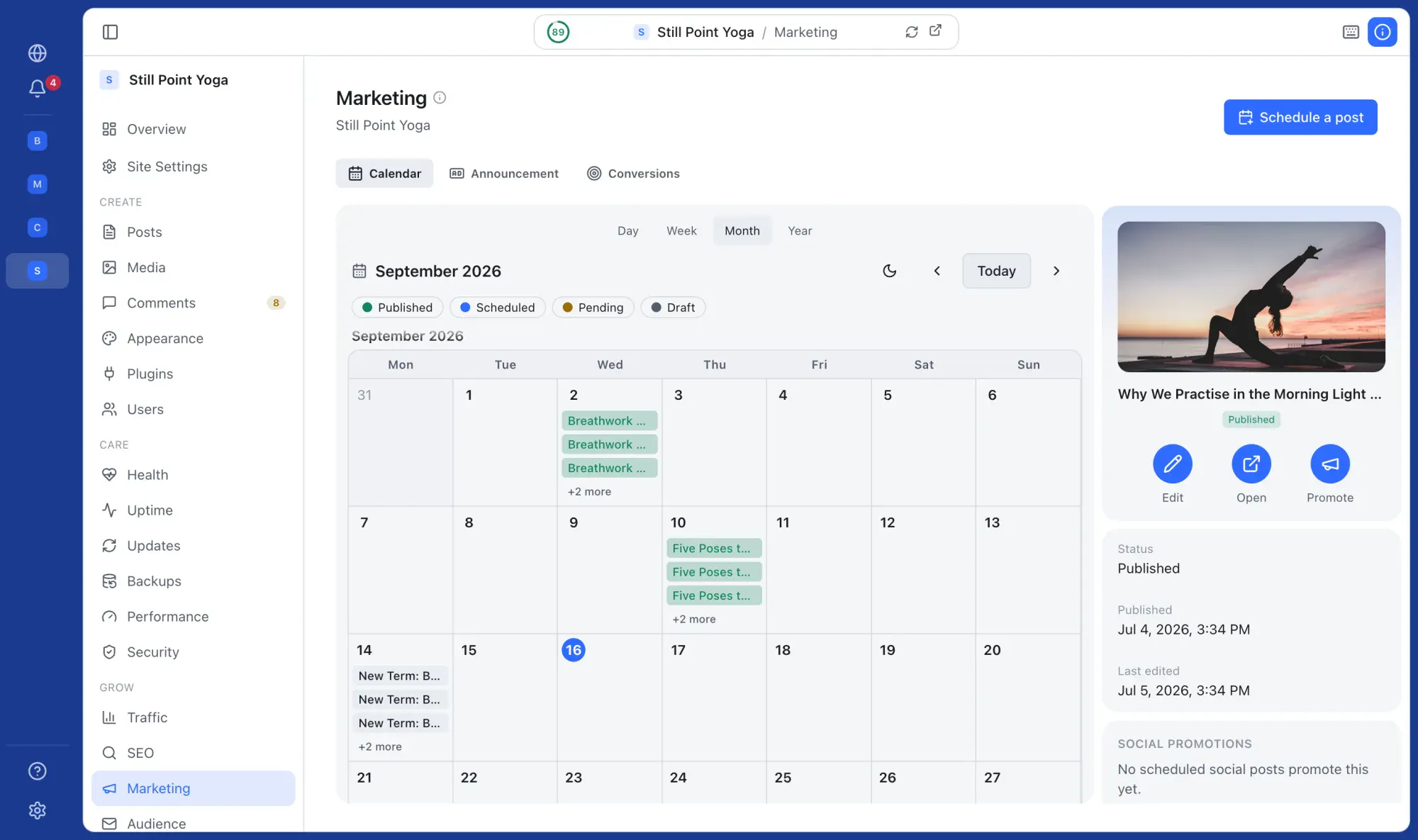Click the Promote megaphone button
This screenshot has height=840, width=1418.
pyautogui.click(x=1330, y=464)
